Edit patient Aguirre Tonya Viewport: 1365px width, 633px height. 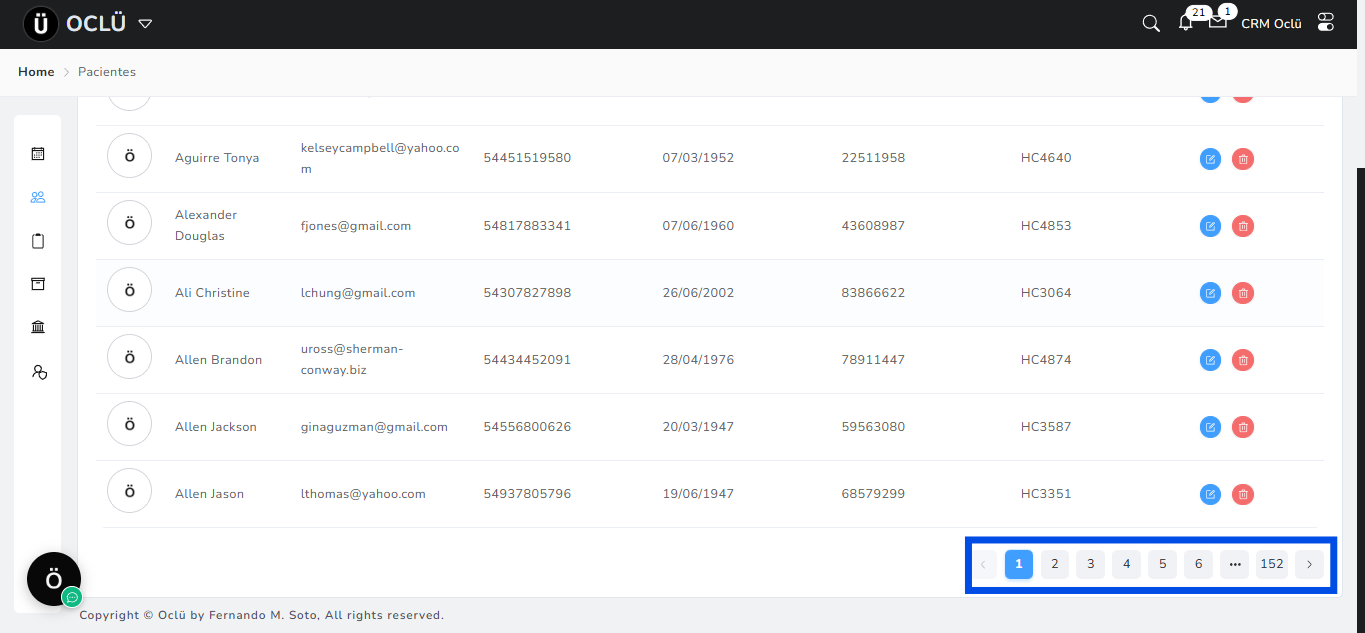pos(1210,159)
